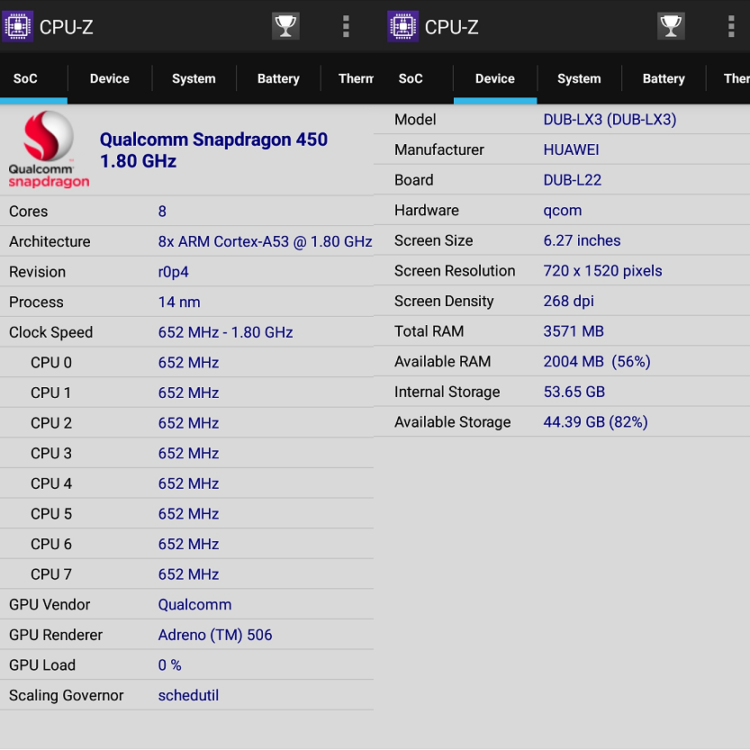Open the System tab on the left screen
750x750 pixels.
point(193,78)
